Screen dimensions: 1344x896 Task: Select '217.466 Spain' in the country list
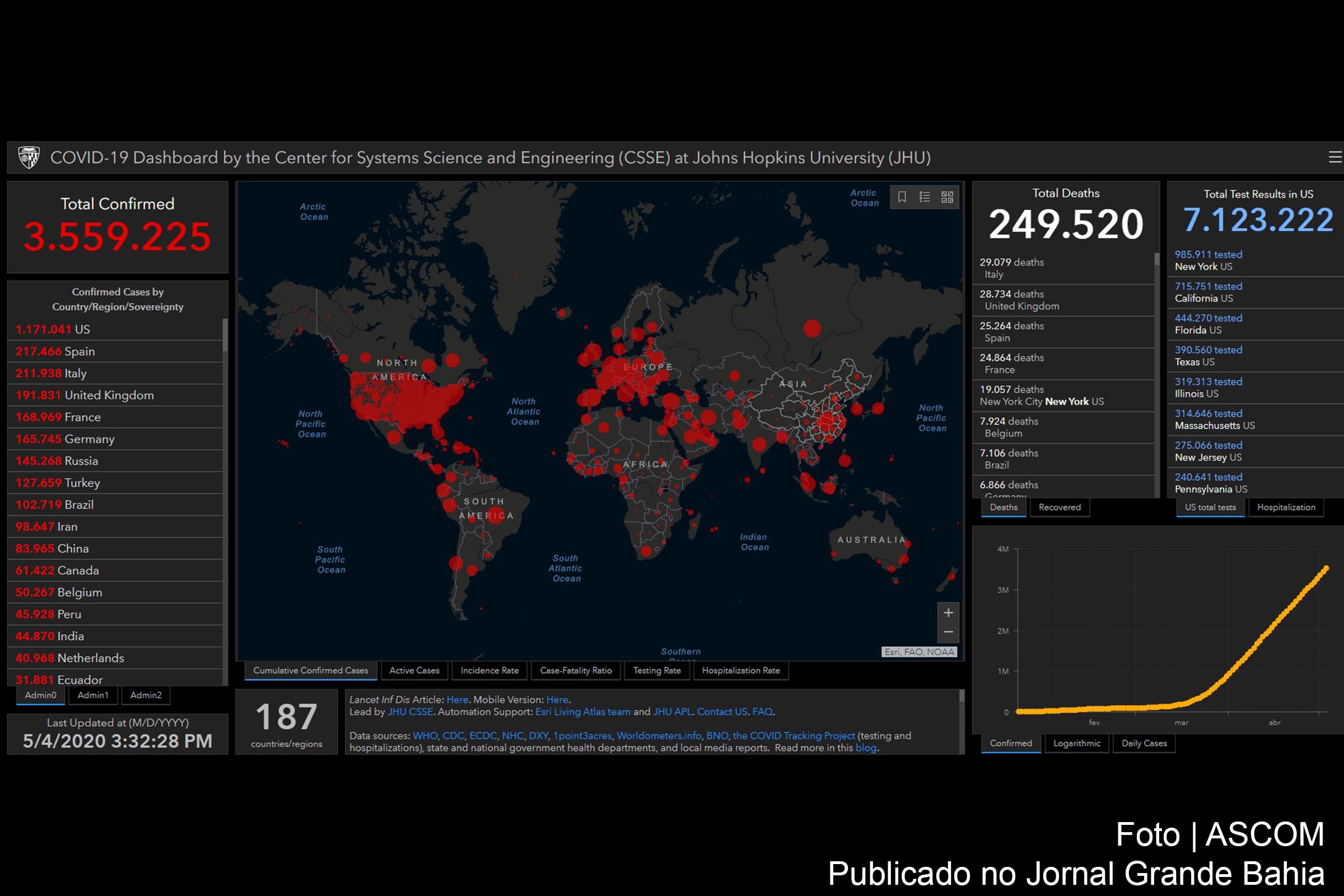[115, 351]
